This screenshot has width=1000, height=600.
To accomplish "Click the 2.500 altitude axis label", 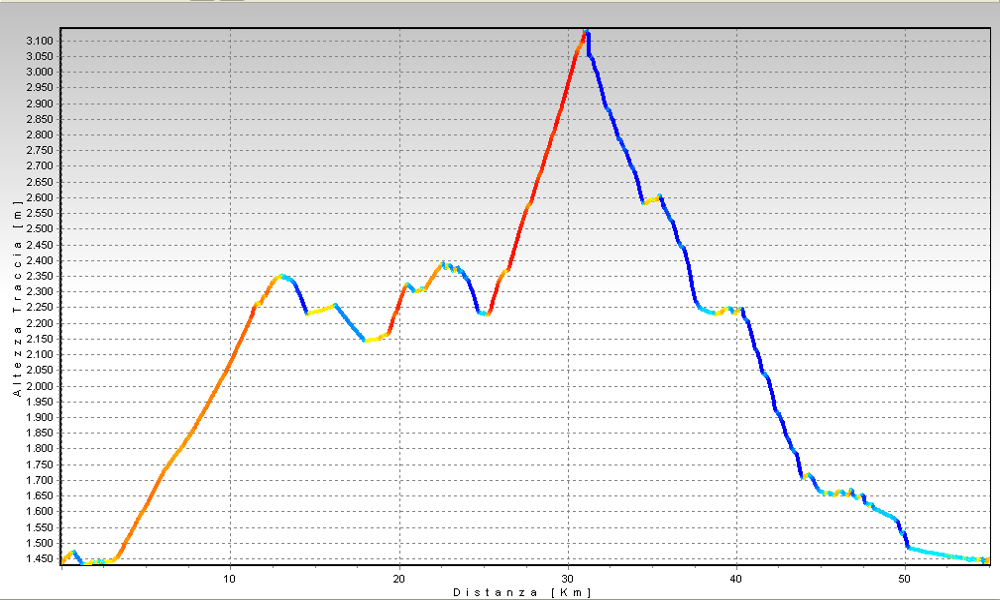I will [40, 229].
